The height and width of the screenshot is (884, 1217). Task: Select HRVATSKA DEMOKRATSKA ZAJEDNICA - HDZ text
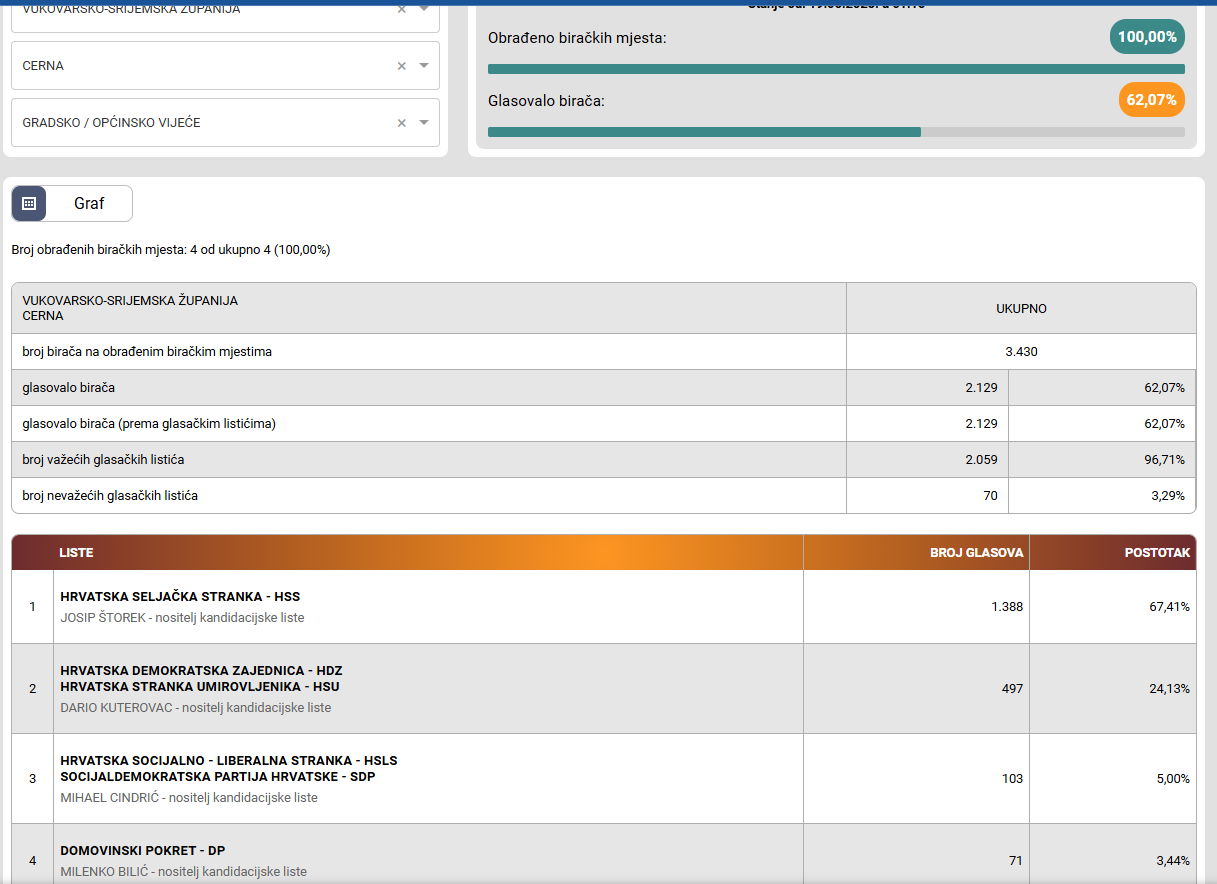[201, 671]
